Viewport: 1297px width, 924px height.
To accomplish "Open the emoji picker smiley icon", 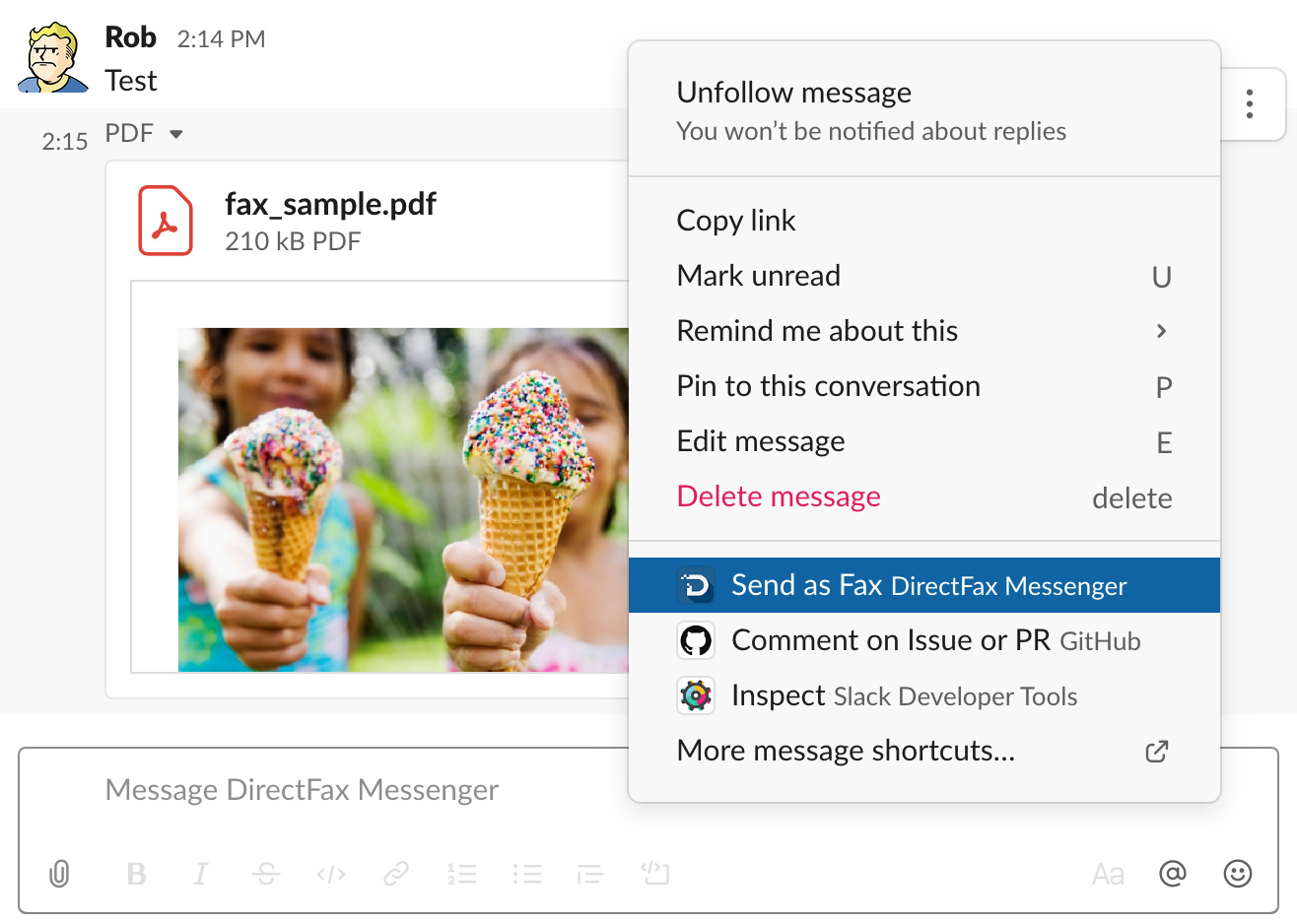I will pyautogui.click(x=1238, y=873).
